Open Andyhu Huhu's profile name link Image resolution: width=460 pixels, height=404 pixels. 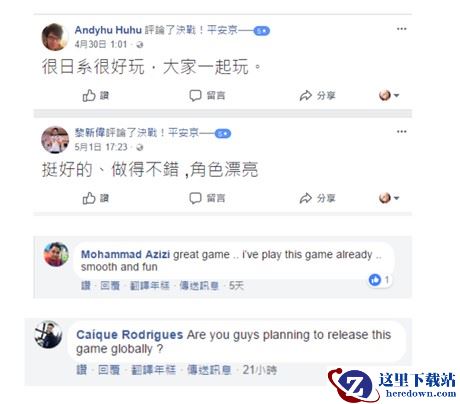coord(108,30)
